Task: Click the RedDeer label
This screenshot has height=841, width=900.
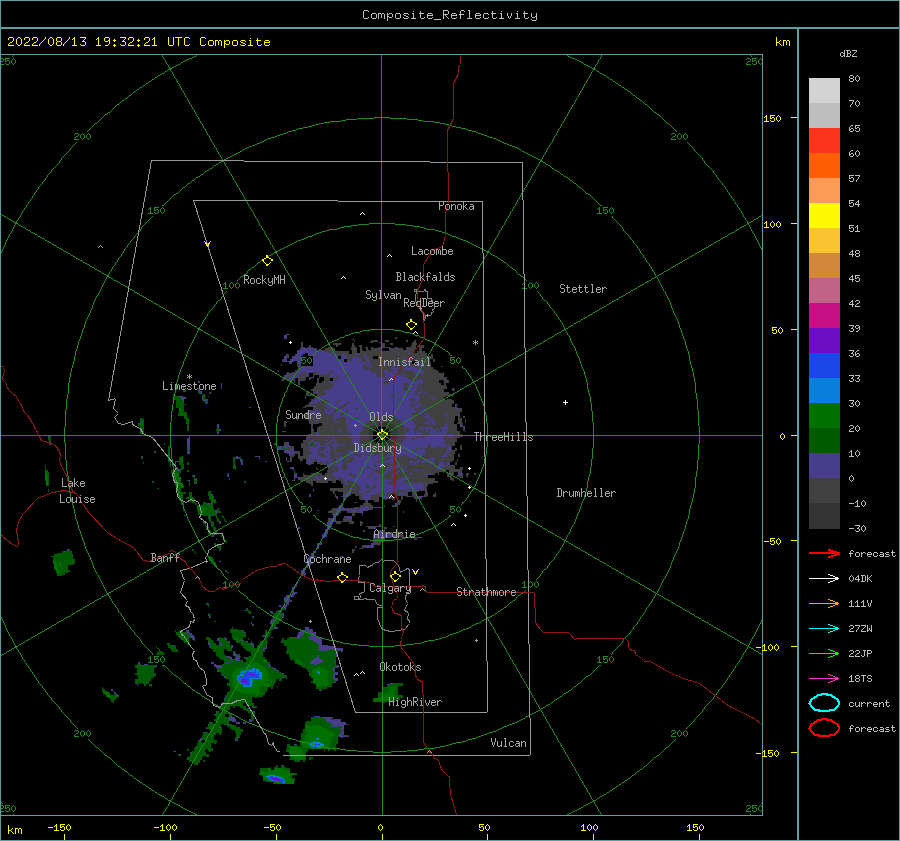Action: [424, 303]
